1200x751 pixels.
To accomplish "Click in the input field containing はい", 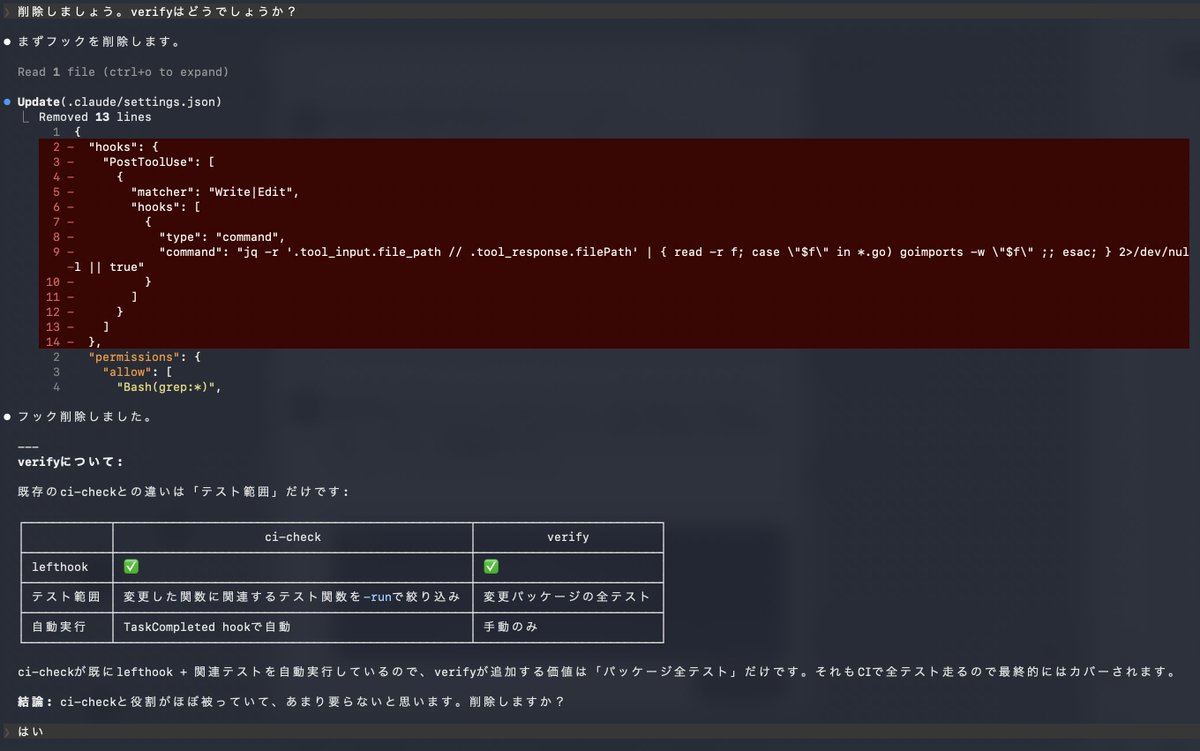I will tap(600, 732).
